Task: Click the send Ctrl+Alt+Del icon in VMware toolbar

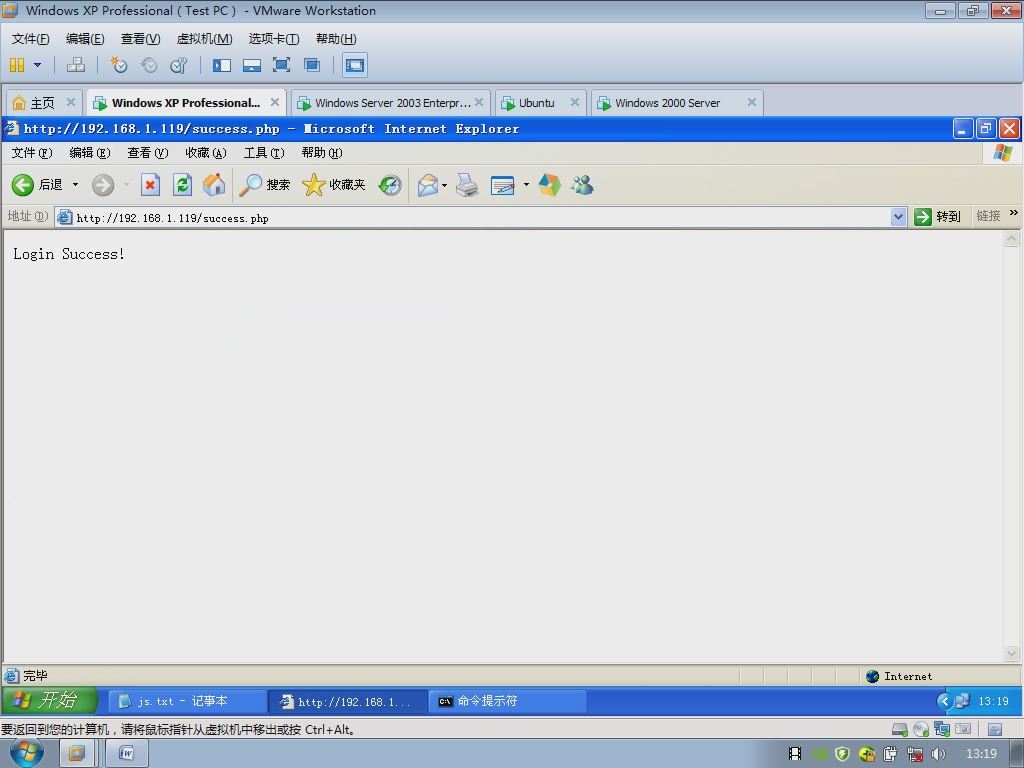Action: pyautogui.click(x=76, y=65)
